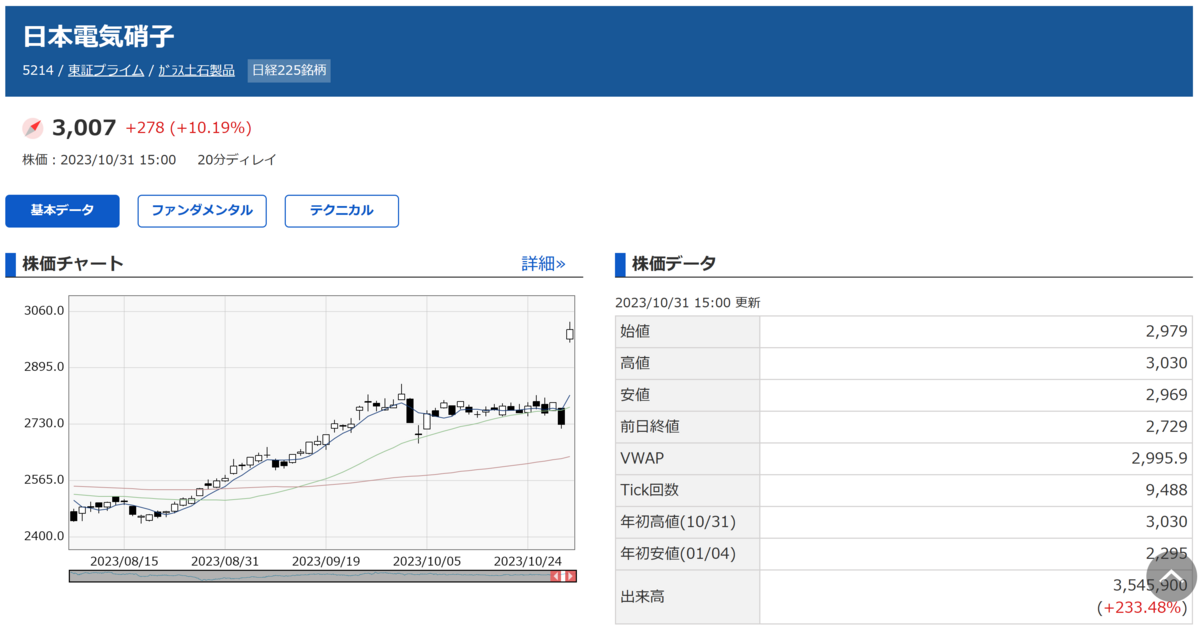Click the left arrow on chart scrollbar

(x=557, y=576)
